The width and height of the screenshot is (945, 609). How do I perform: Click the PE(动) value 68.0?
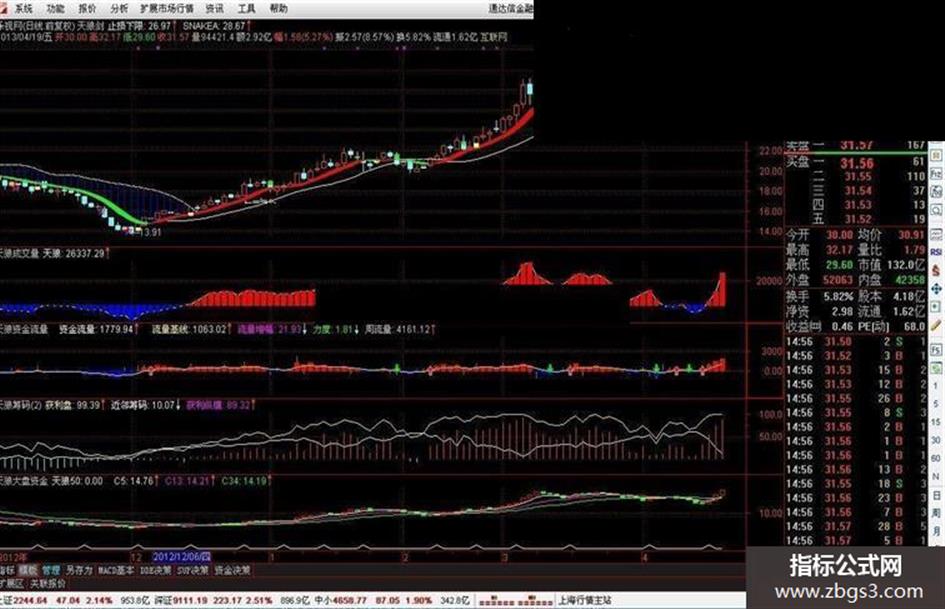point(914,326)
